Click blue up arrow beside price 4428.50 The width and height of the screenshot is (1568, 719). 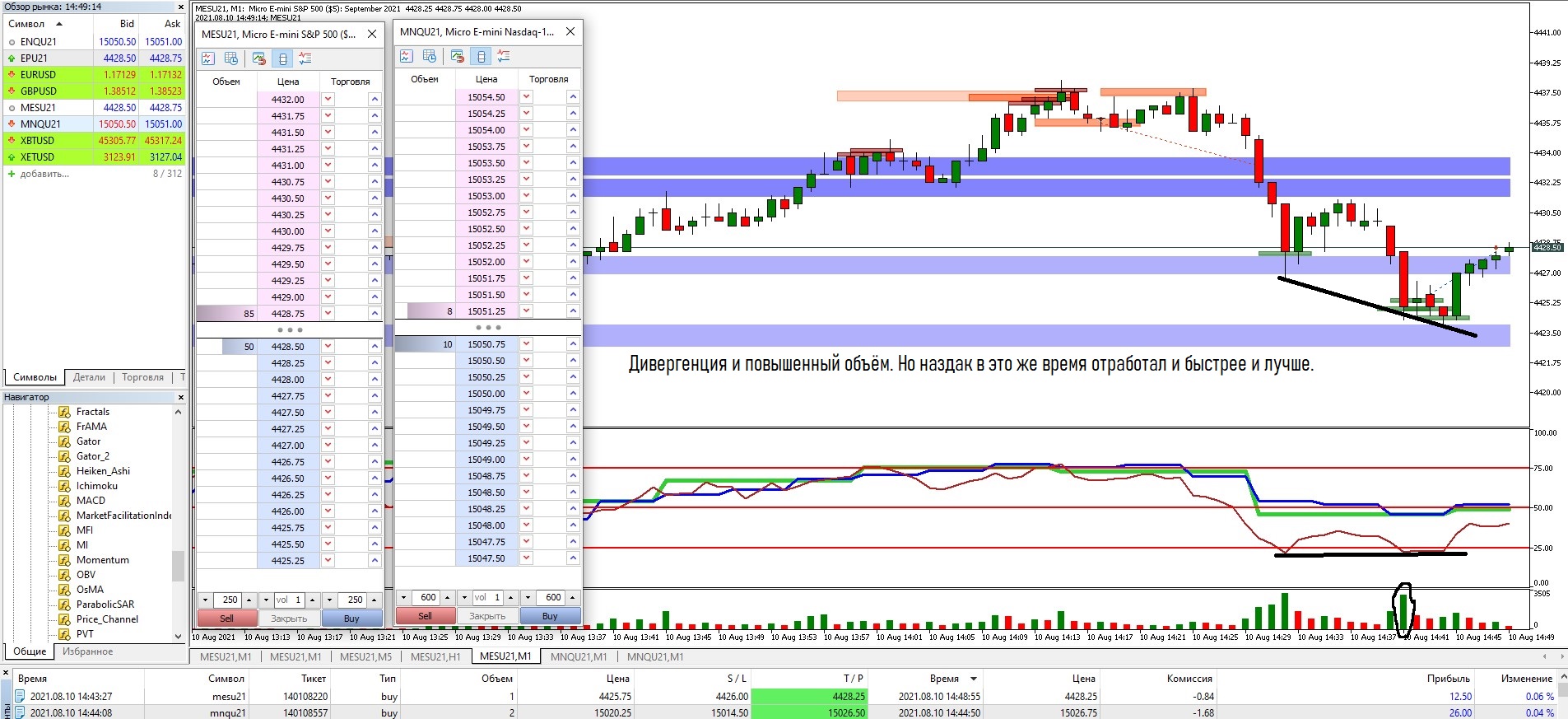coord(375,347)
